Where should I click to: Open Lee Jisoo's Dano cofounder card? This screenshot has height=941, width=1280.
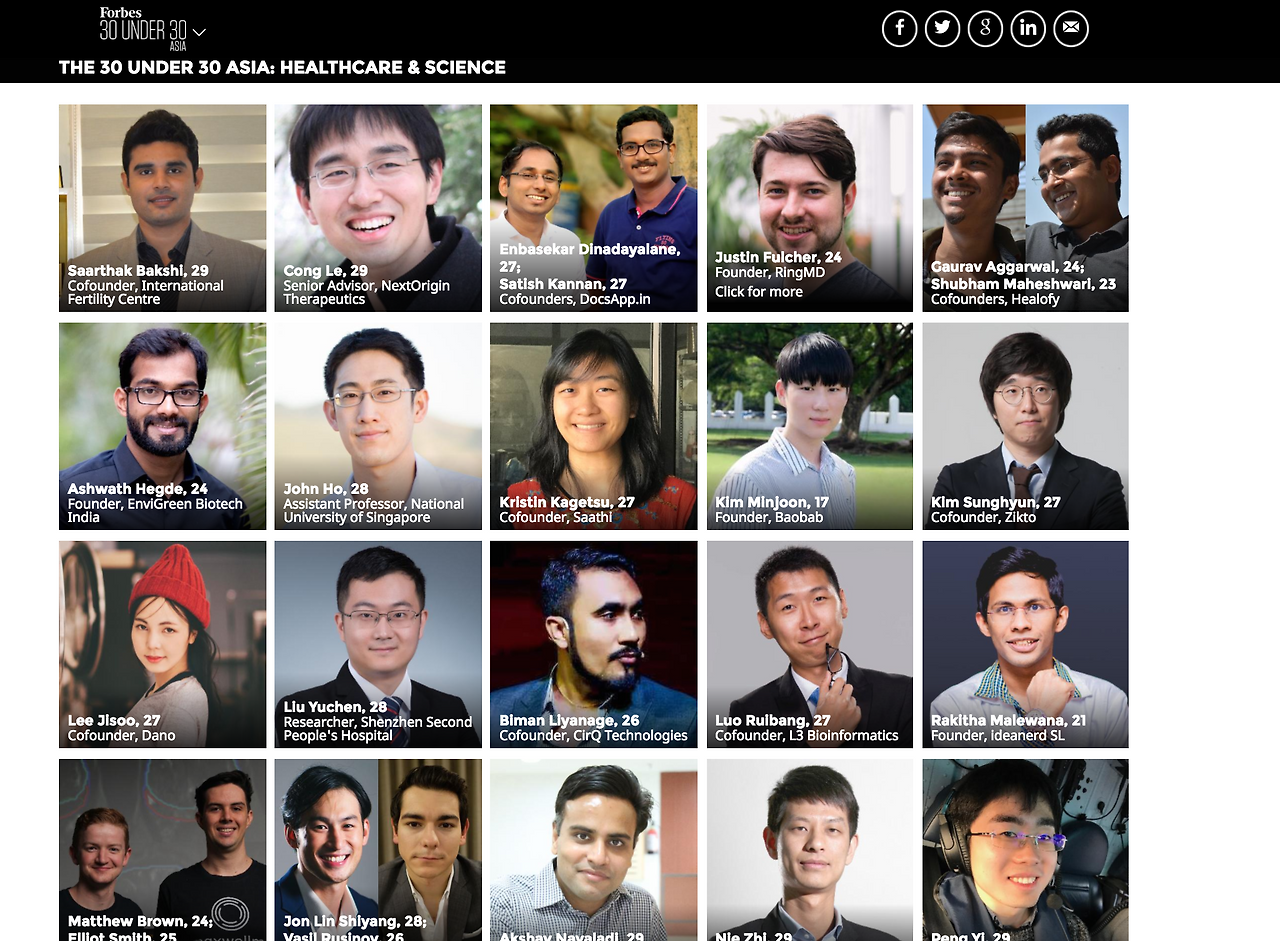(x=163, y=644)
